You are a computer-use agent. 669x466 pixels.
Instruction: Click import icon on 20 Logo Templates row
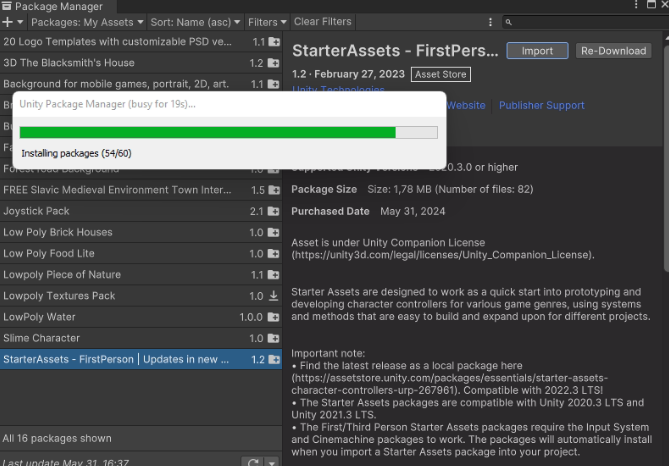[x=273, y=42]
